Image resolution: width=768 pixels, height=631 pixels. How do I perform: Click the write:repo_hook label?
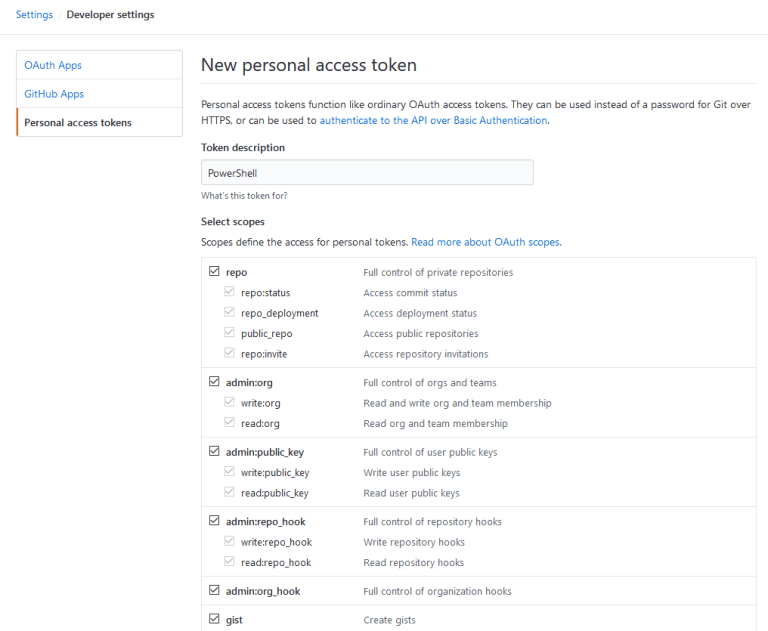coord(276,542)
